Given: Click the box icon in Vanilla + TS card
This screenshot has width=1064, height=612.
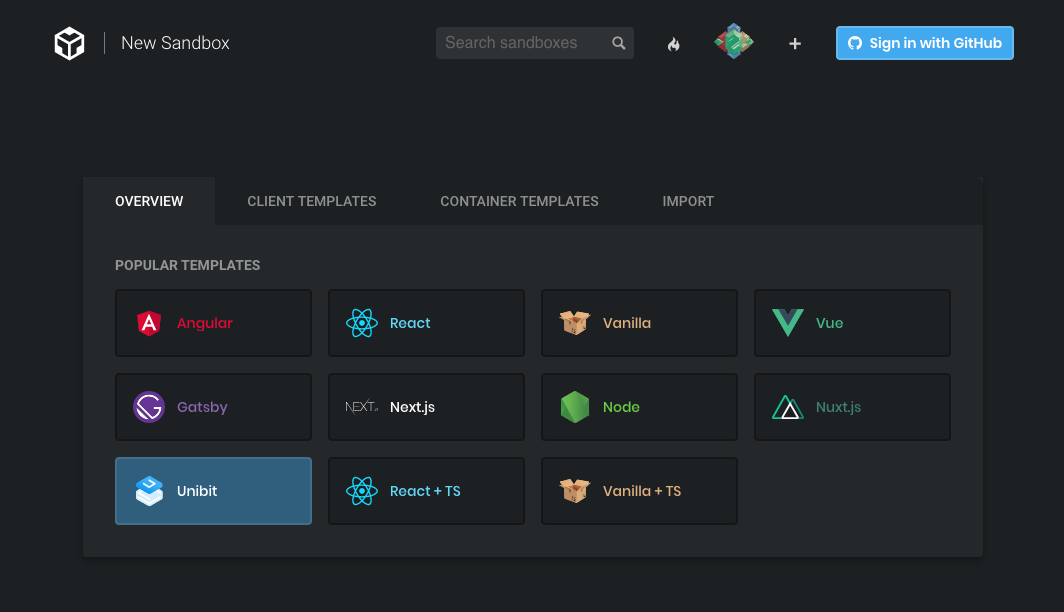Looking at the screenshot, I should [x=575, y=491].
